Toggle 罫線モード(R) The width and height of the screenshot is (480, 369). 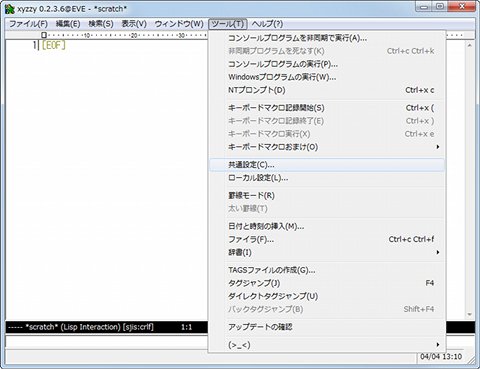[x=327, y=196]
